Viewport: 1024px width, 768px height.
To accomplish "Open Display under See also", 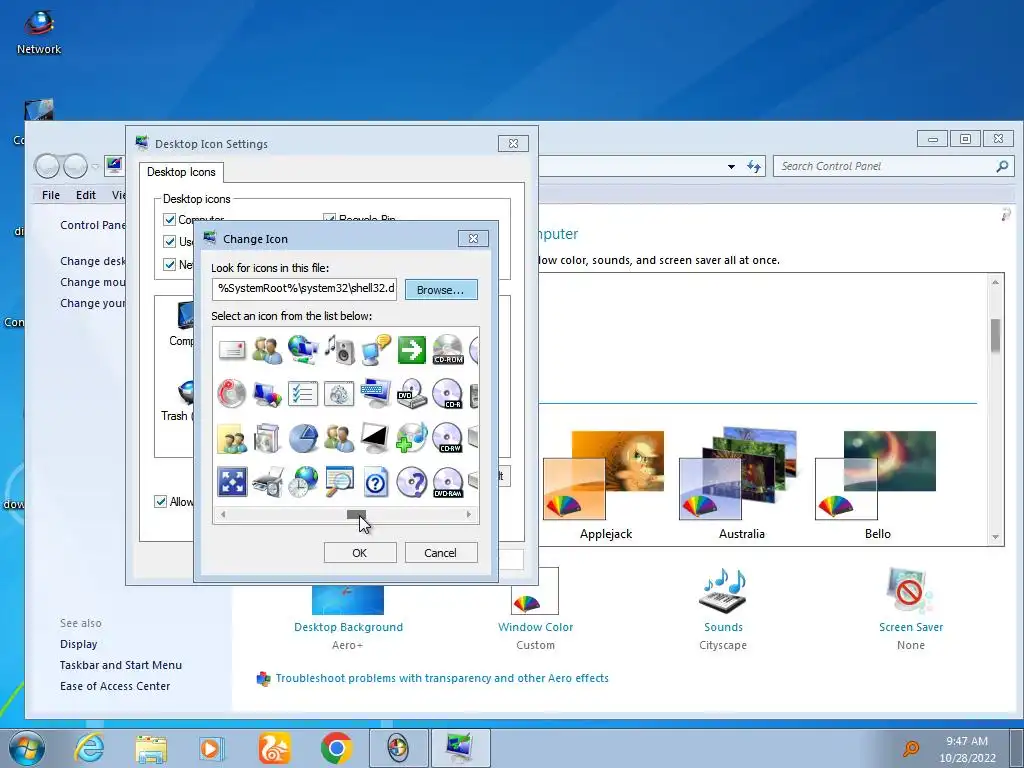I will [x=78, y=644].
